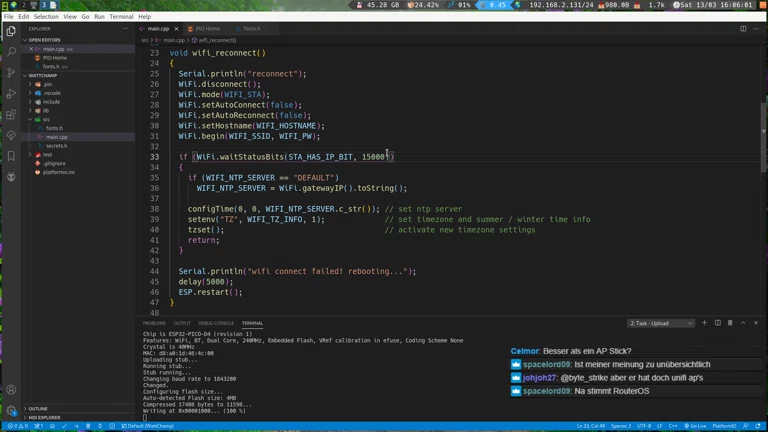Expand the OUTLINE section
This screenshot has width=768, height=432.
[38, 408]
